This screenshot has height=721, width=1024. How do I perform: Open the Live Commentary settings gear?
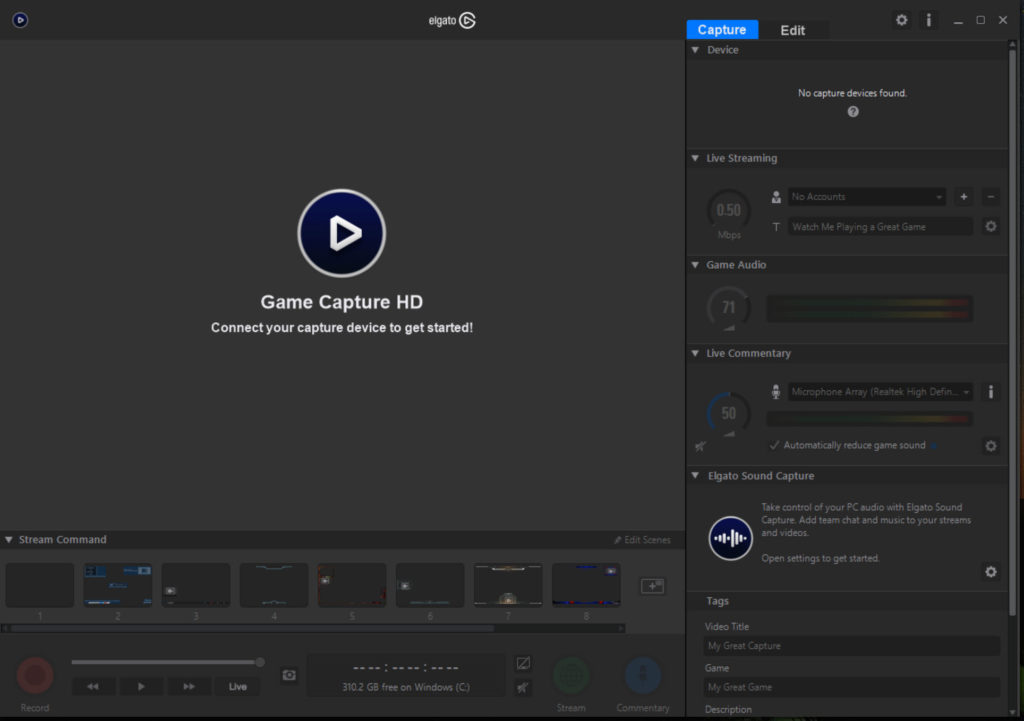coord(991,446)
